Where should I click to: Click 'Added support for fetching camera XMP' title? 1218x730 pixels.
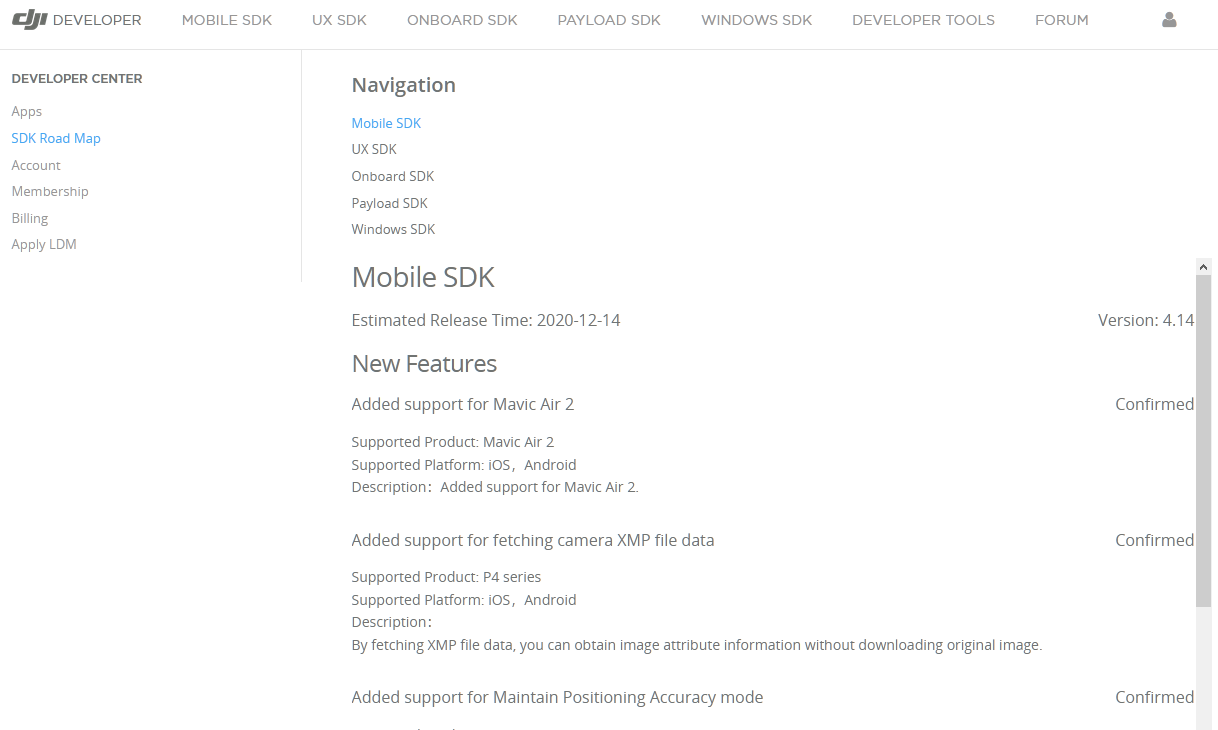click(533, 540)
